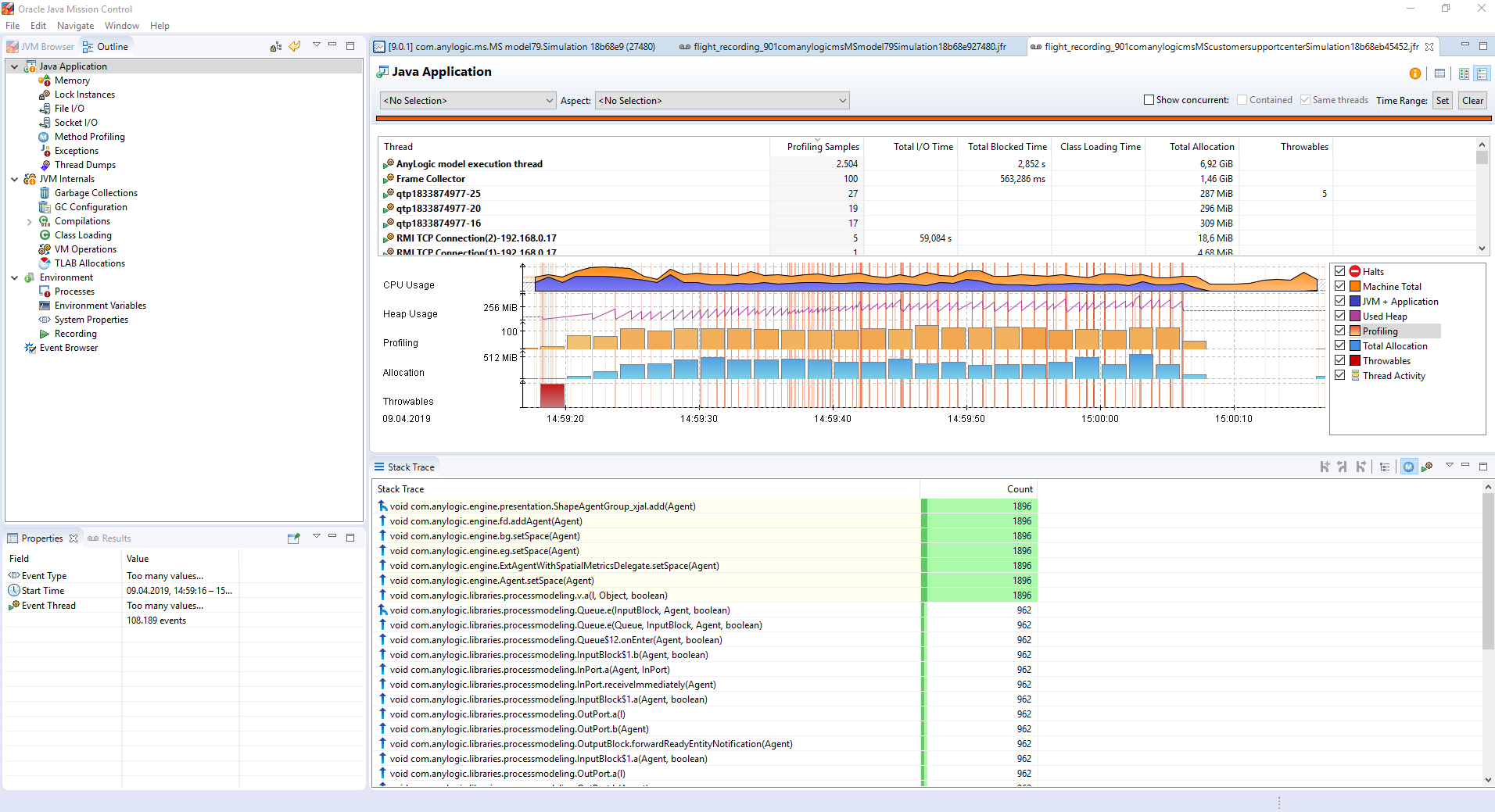1495x812 pixels.
Task: Click the table view icon beside the info icon
Action: pos(1439,73)
